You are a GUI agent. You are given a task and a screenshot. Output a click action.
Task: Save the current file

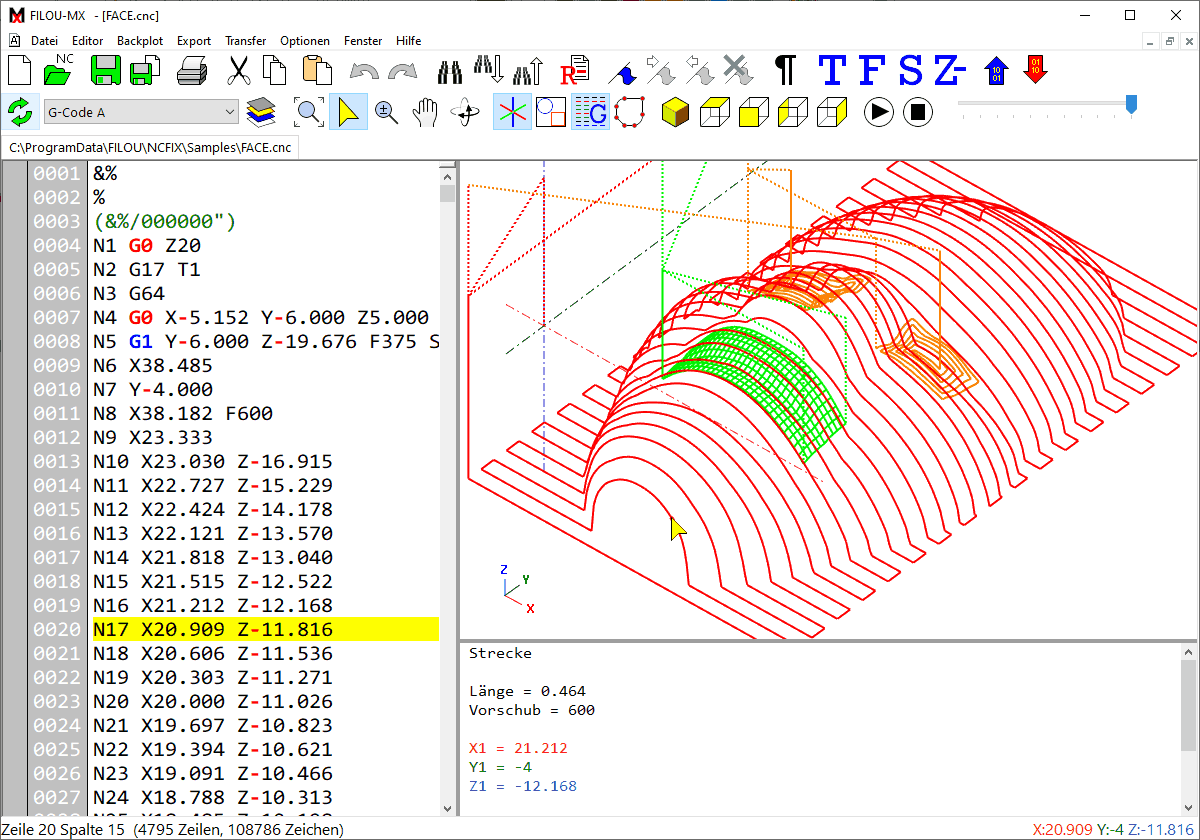tap(105, 70)
